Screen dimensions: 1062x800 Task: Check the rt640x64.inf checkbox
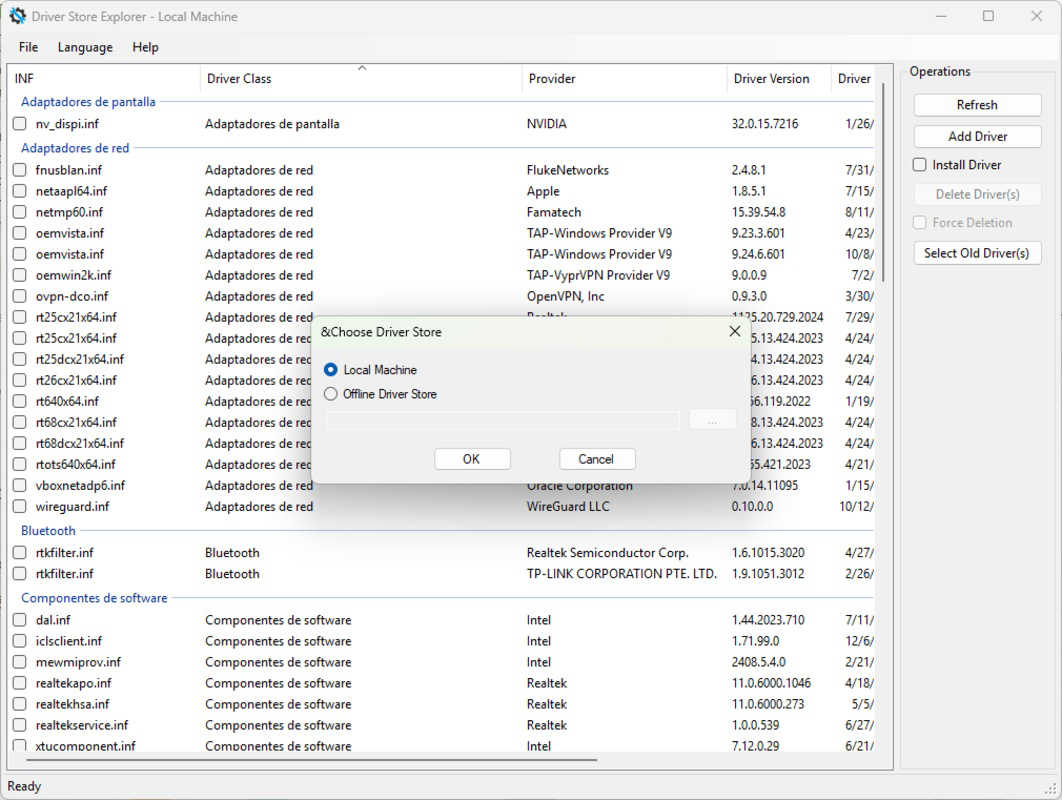[20, 401]
